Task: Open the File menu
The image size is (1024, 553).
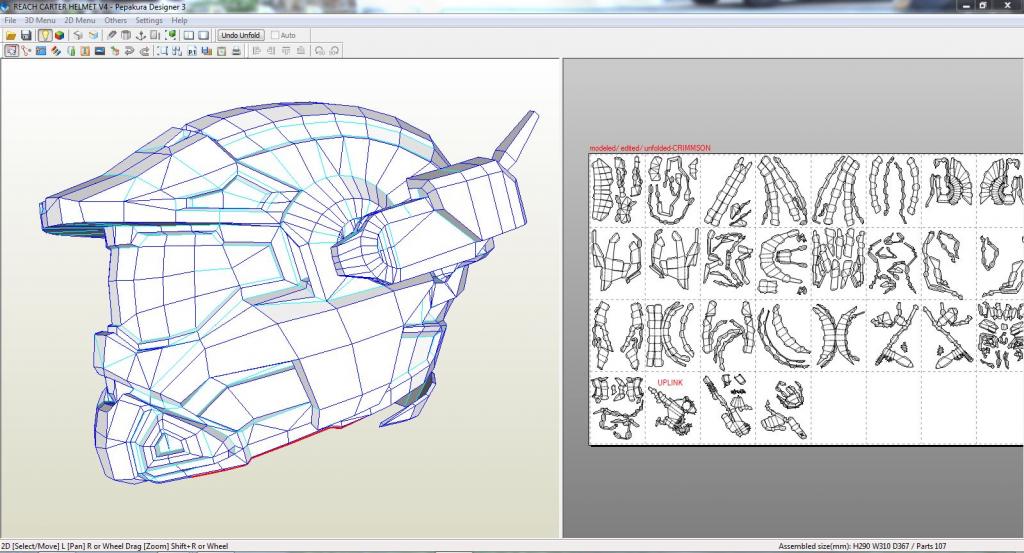Action: (10, 20)
